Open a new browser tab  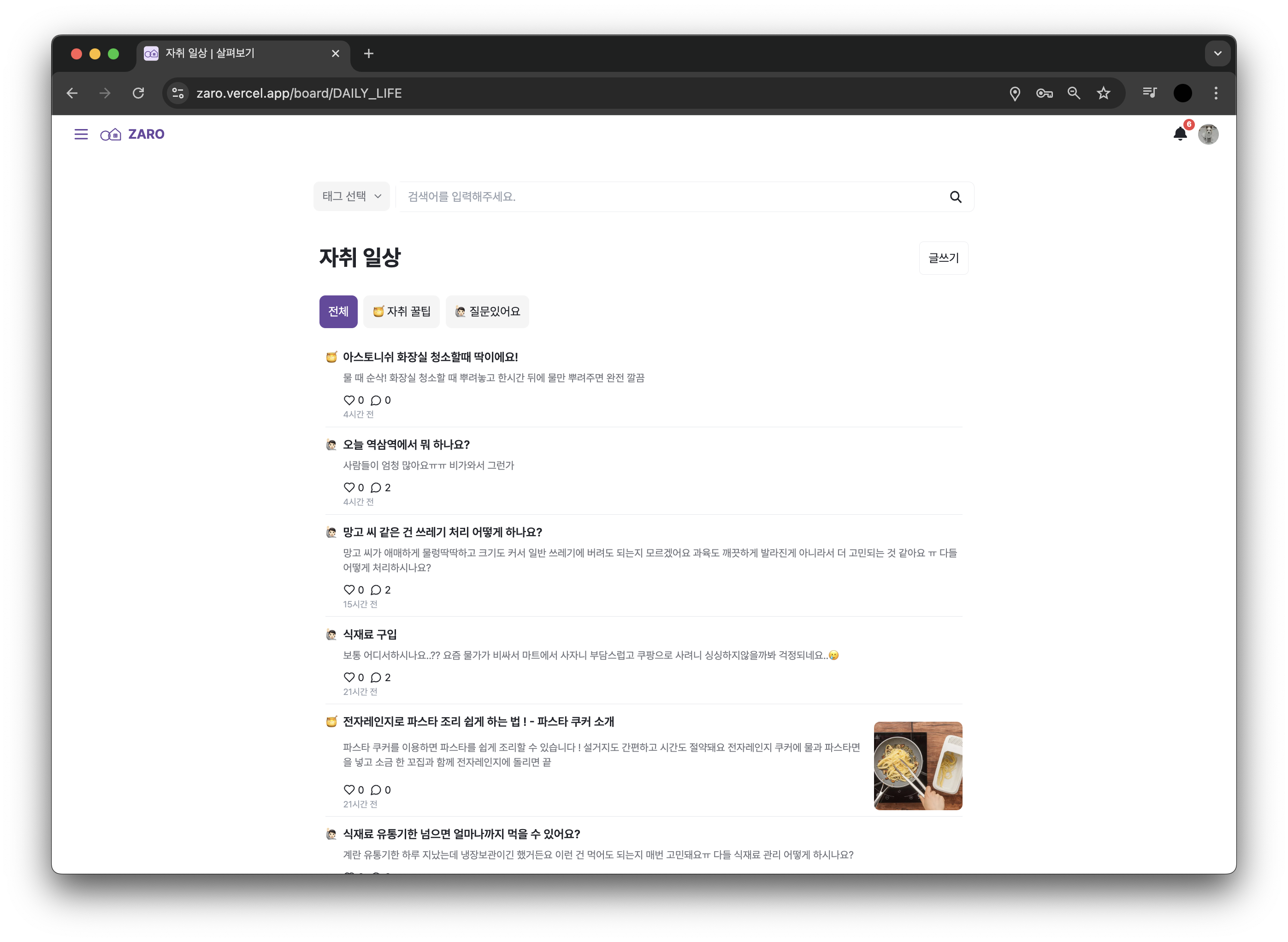[x=368, y=53]
